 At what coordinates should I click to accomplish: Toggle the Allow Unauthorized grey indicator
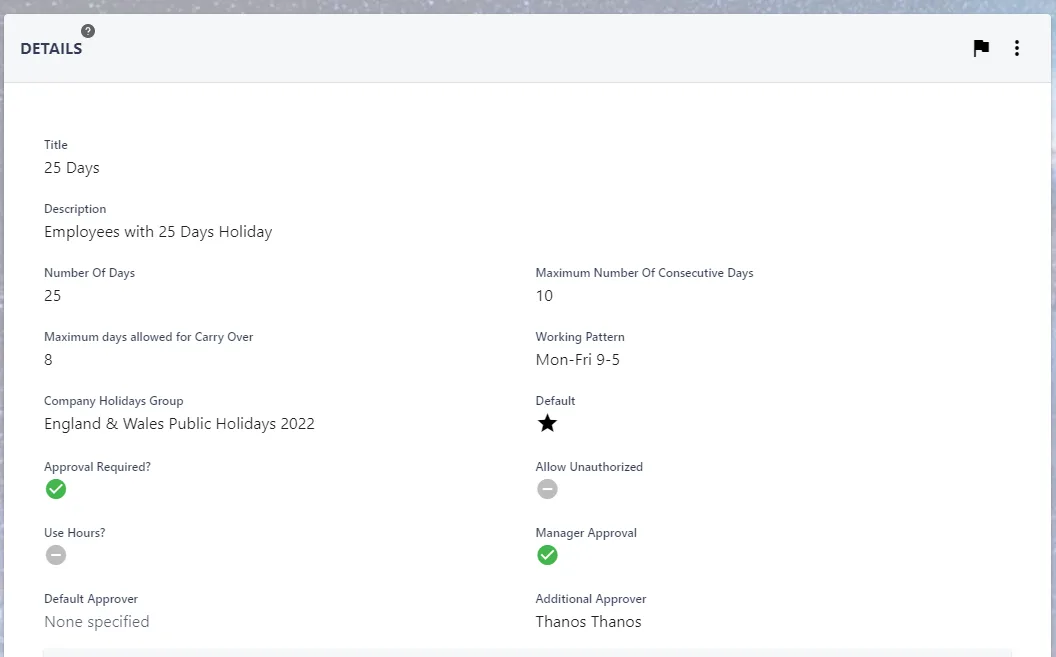coord(548,489)
